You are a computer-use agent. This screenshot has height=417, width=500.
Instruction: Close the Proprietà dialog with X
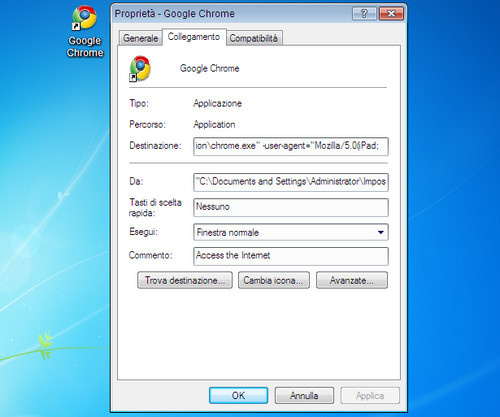pos(391,14)
